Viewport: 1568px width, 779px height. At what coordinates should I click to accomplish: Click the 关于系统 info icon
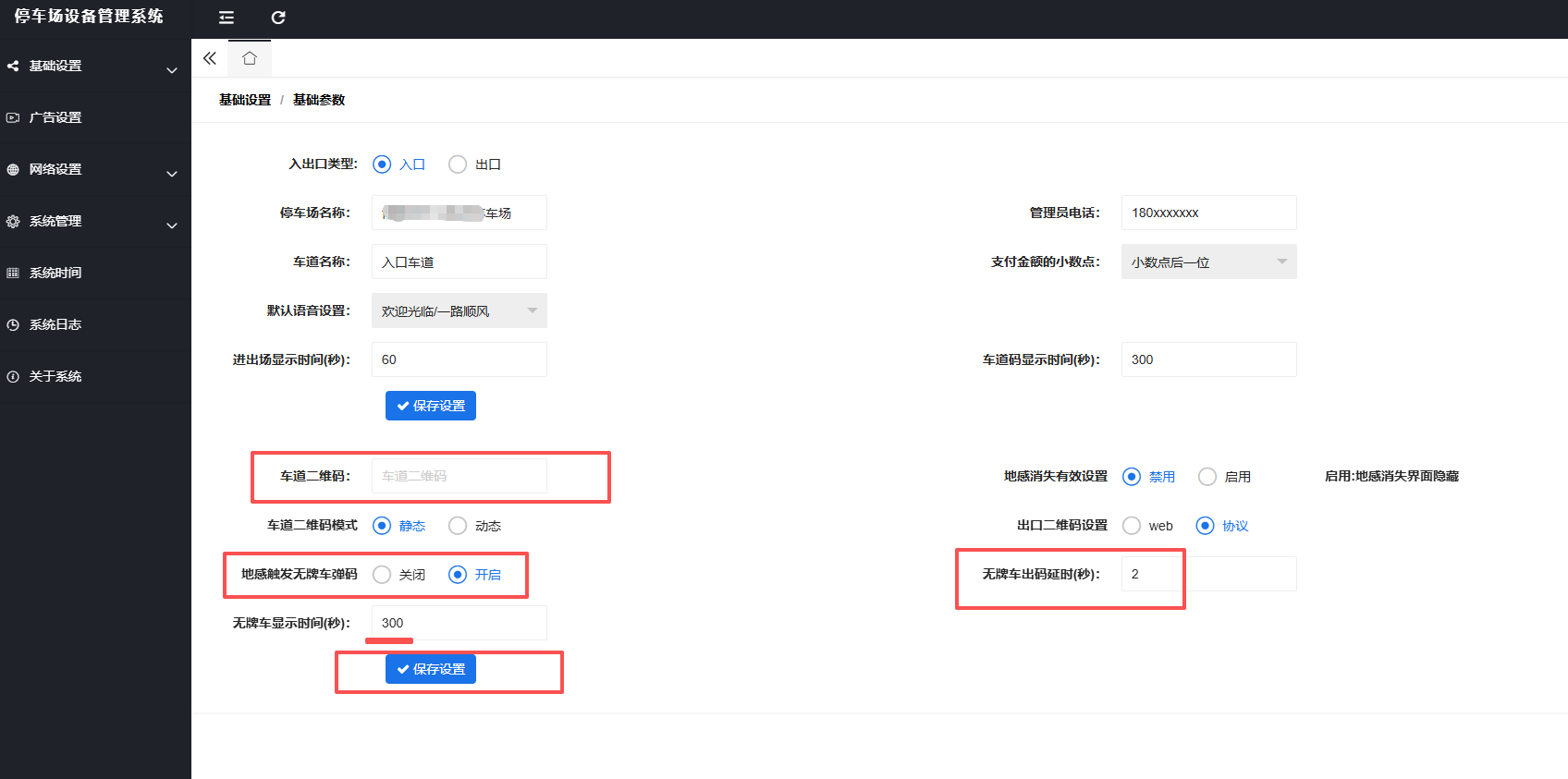(x=13, y=376)
